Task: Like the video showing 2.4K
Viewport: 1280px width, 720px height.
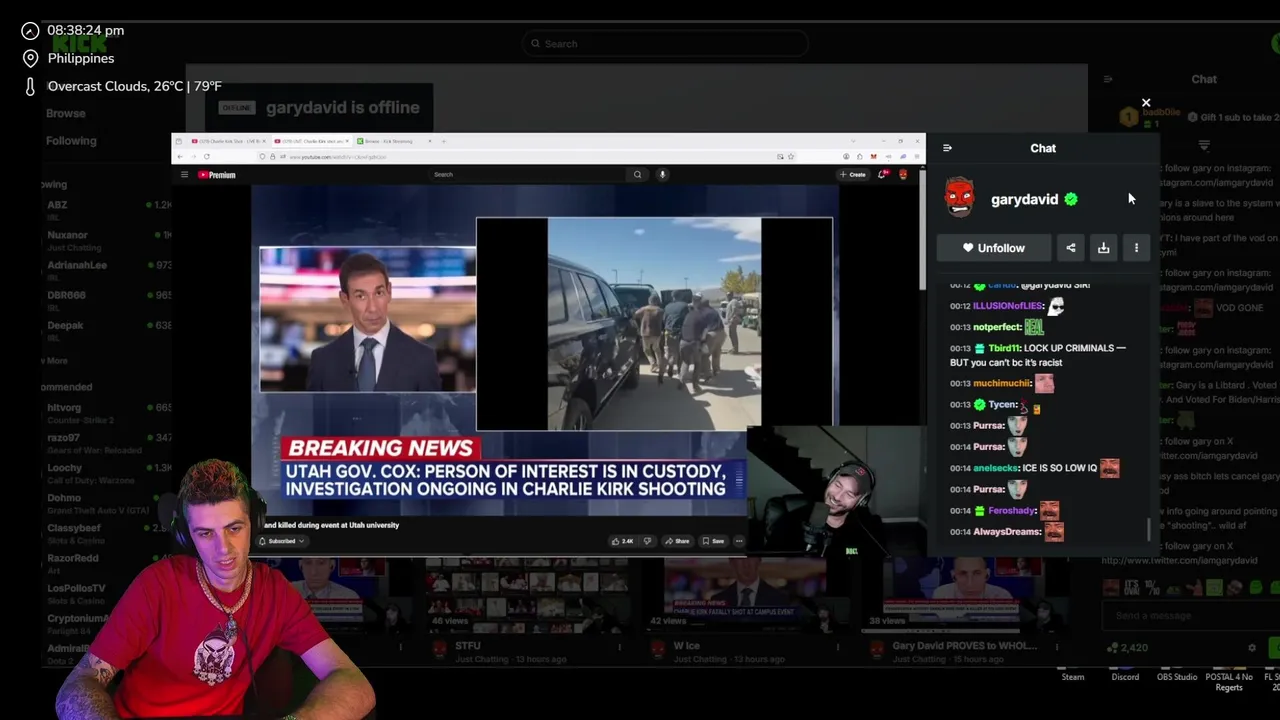Action: point(623,541)
